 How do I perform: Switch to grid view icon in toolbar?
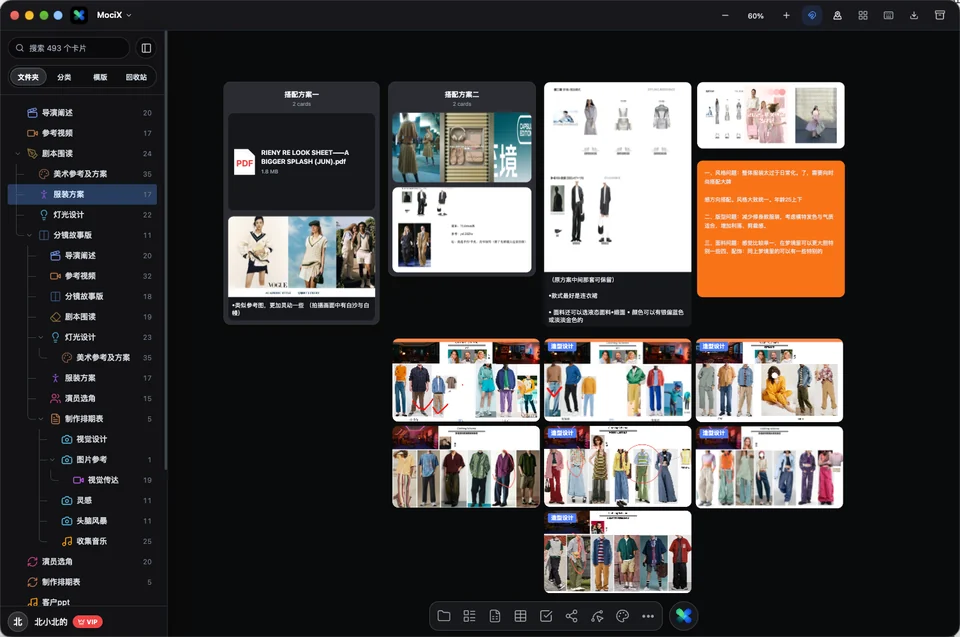tap(863, 15)
